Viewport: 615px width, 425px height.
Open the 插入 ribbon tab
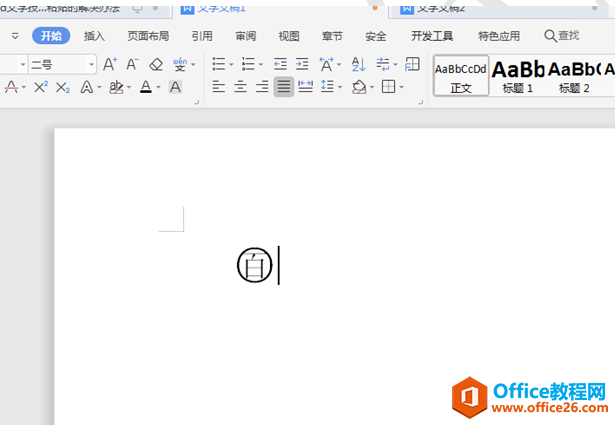(94, 35)
